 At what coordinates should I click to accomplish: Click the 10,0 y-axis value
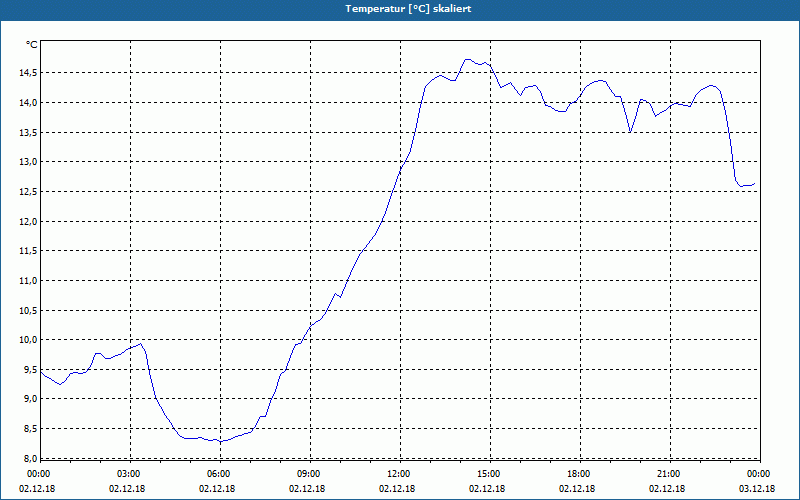click(29, 340)
